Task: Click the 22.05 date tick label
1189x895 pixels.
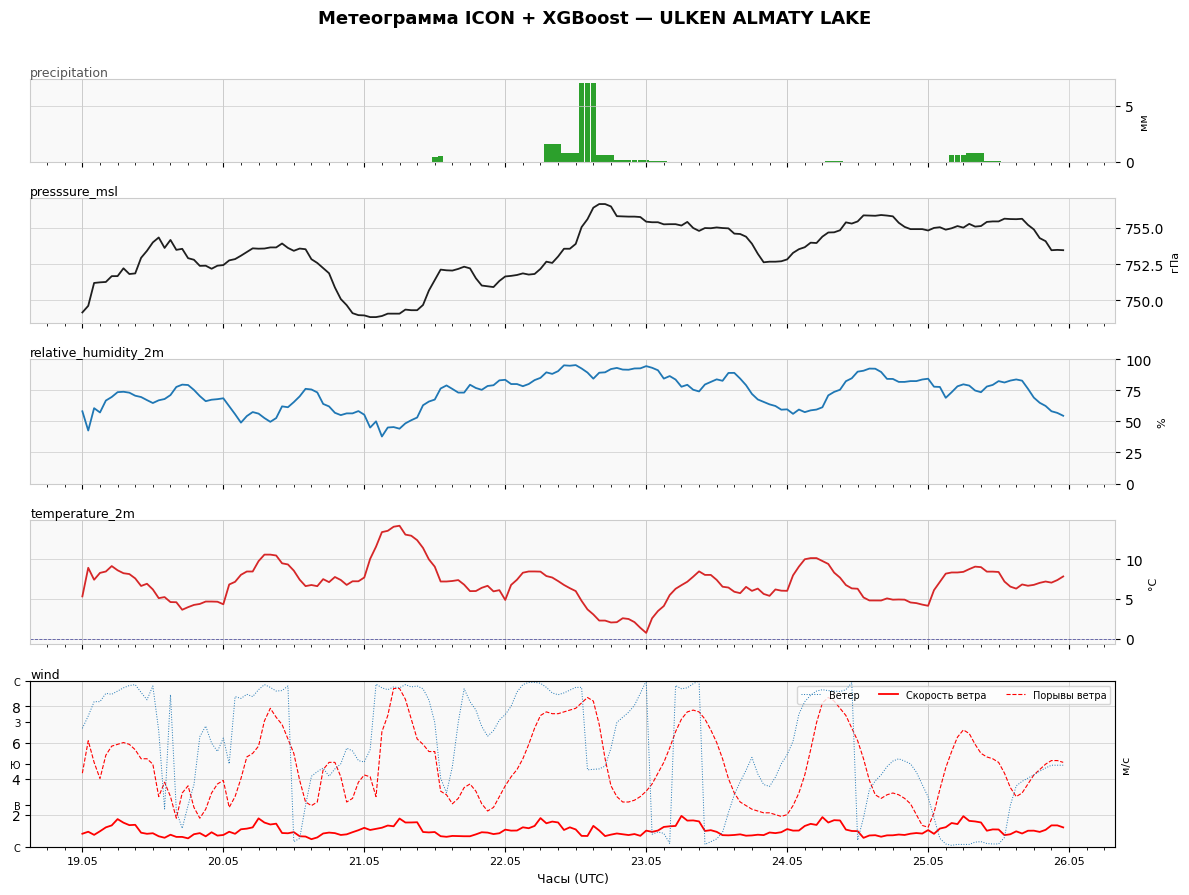Action: click(505, 862)
